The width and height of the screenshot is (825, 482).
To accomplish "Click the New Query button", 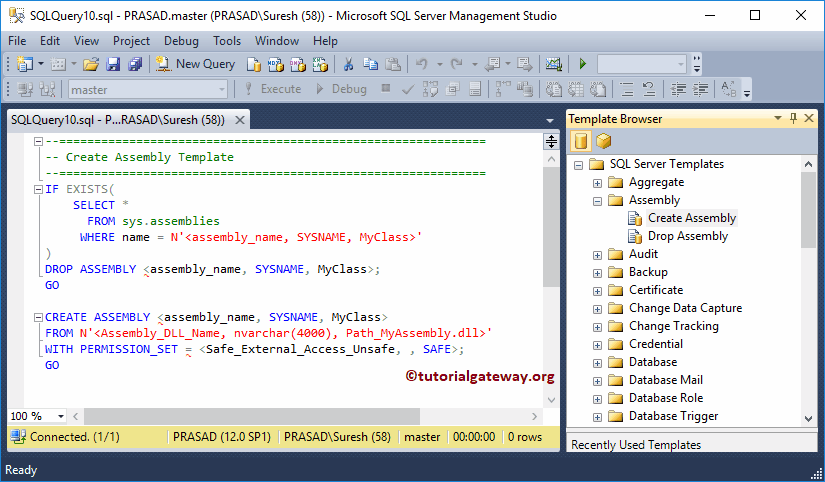I will [195, 64].
